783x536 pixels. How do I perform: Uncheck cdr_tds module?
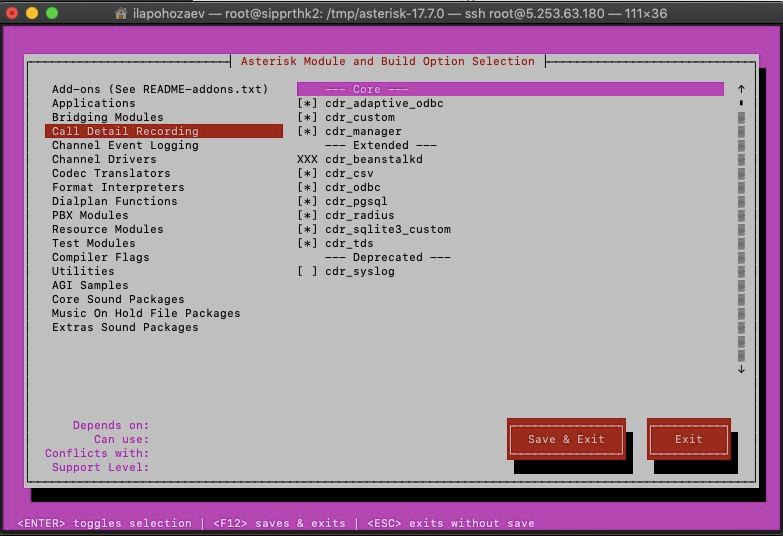coord(307,243)
